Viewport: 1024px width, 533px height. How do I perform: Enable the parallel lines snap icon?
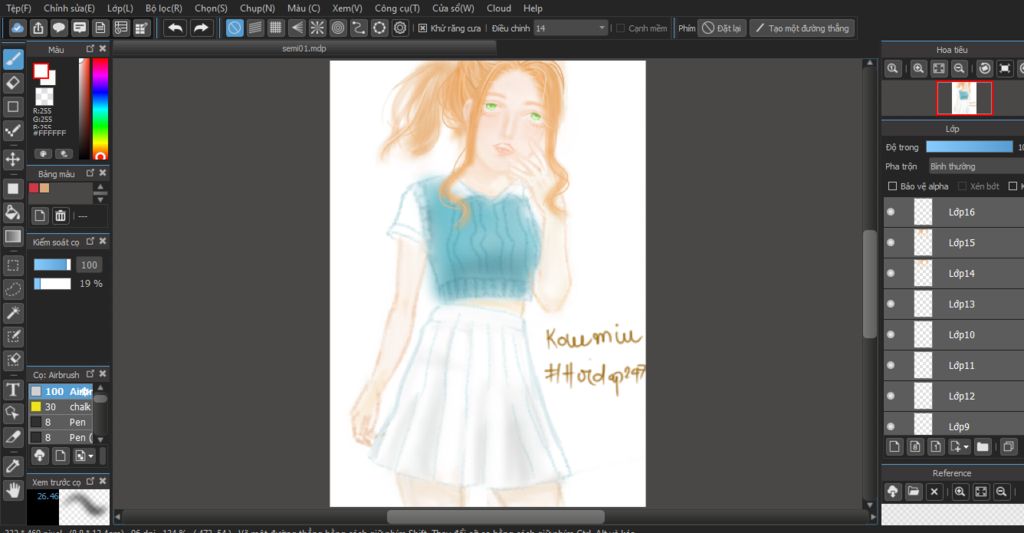tap(255, 28)
